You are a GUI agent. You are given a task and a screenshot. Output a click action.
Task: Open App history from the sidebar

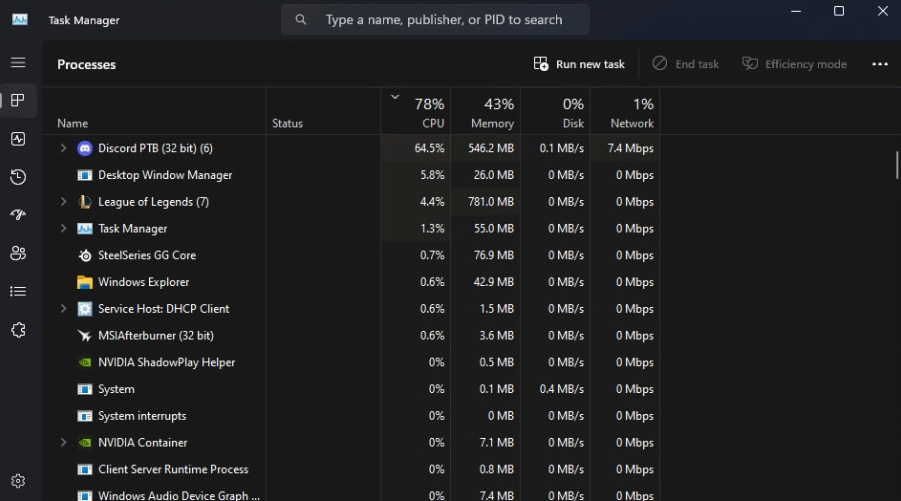tap(18, 177)
